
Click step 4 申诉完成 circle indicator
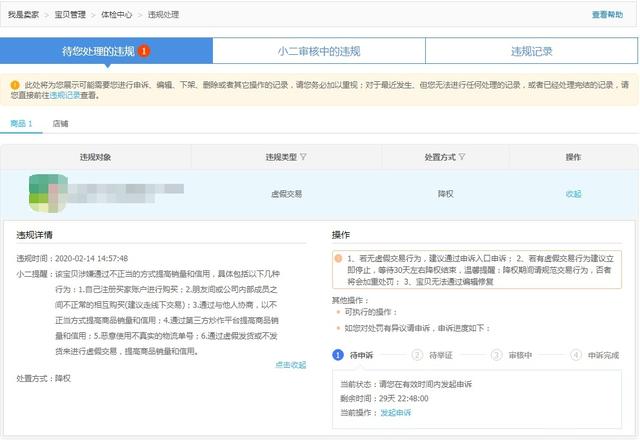coord(575,354)
